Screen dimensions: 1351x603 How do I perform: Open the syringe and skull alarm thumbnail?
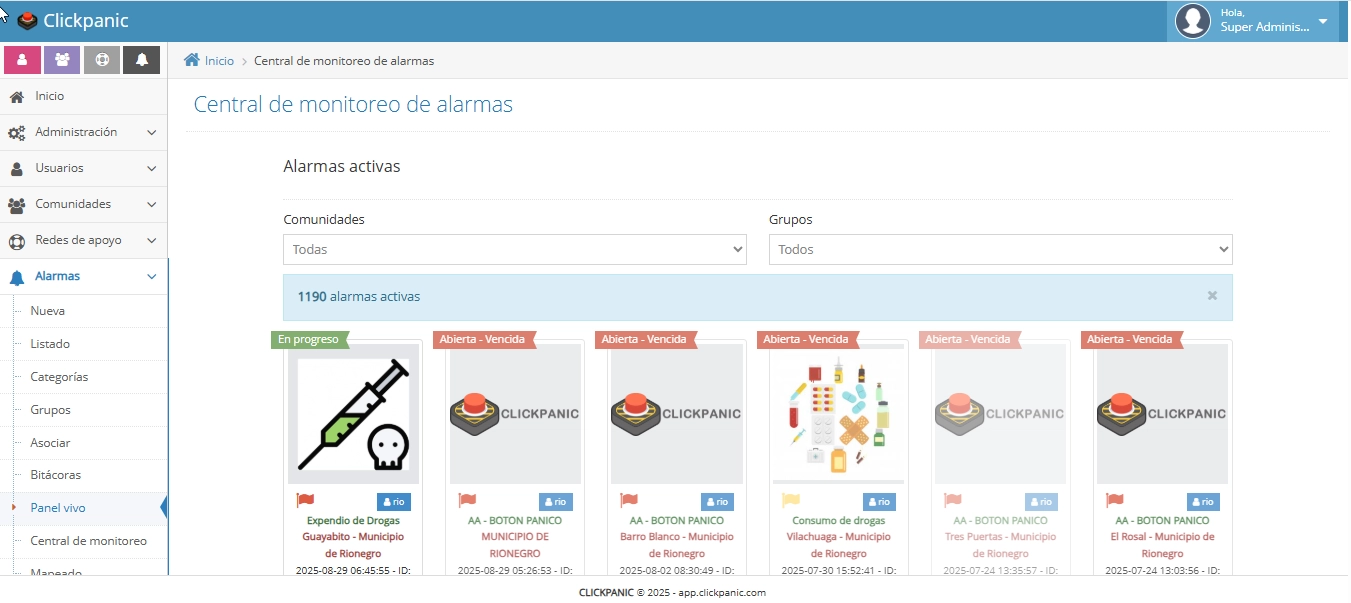tap(353, 414)
